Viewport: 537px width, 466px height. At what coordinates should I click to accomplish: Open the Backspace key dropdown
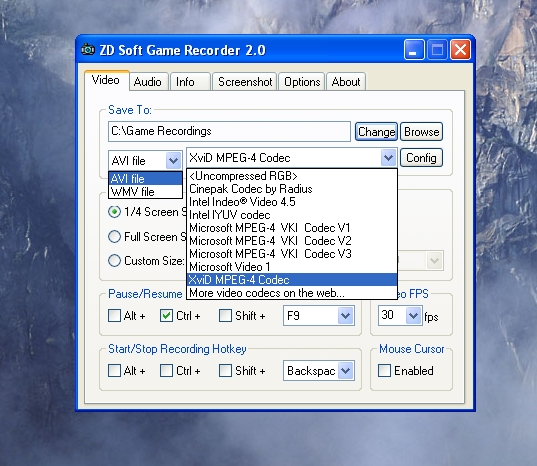pyautogui.click(x=345, y=370)
